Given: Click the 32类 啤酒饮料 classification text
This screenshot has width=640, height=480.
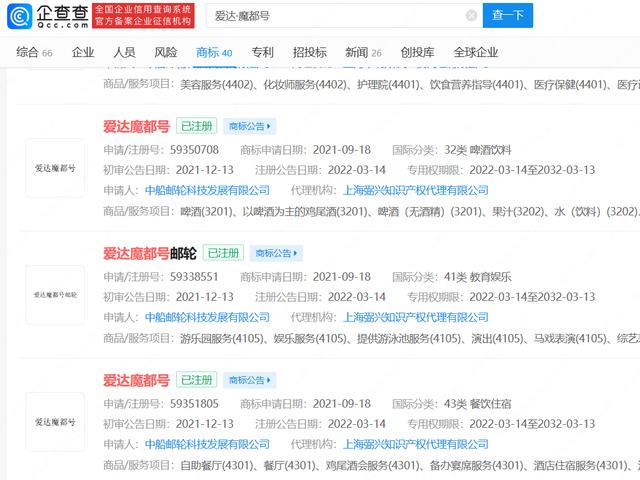Looking at the screenshot, I should 478,150.
